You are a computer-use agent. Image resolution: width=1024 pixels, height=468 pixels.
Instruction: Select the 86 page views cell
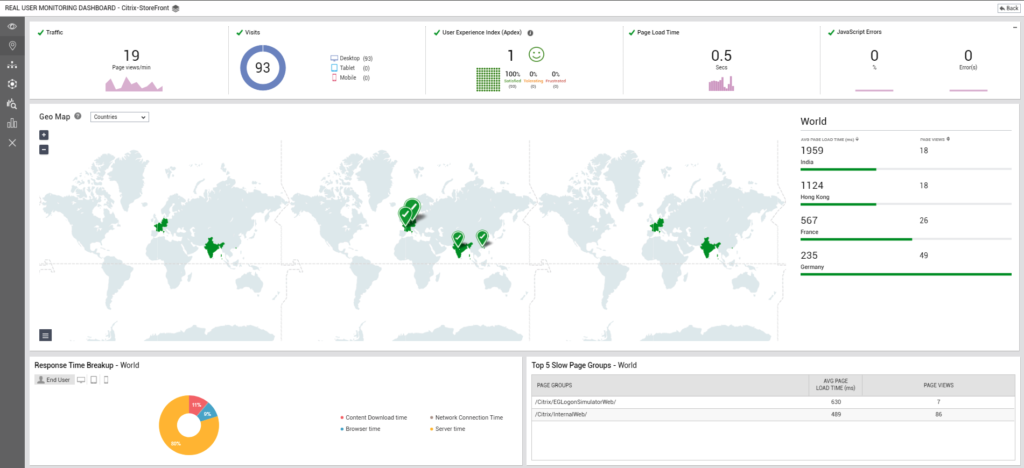tap(938, 414)
